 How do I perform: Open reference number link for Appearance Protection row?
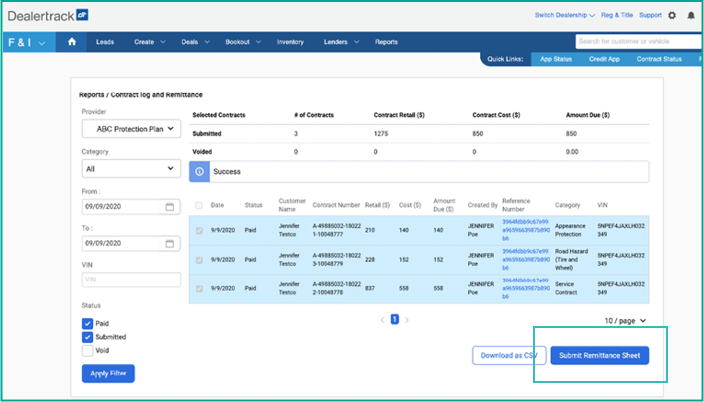pos(526,230)
